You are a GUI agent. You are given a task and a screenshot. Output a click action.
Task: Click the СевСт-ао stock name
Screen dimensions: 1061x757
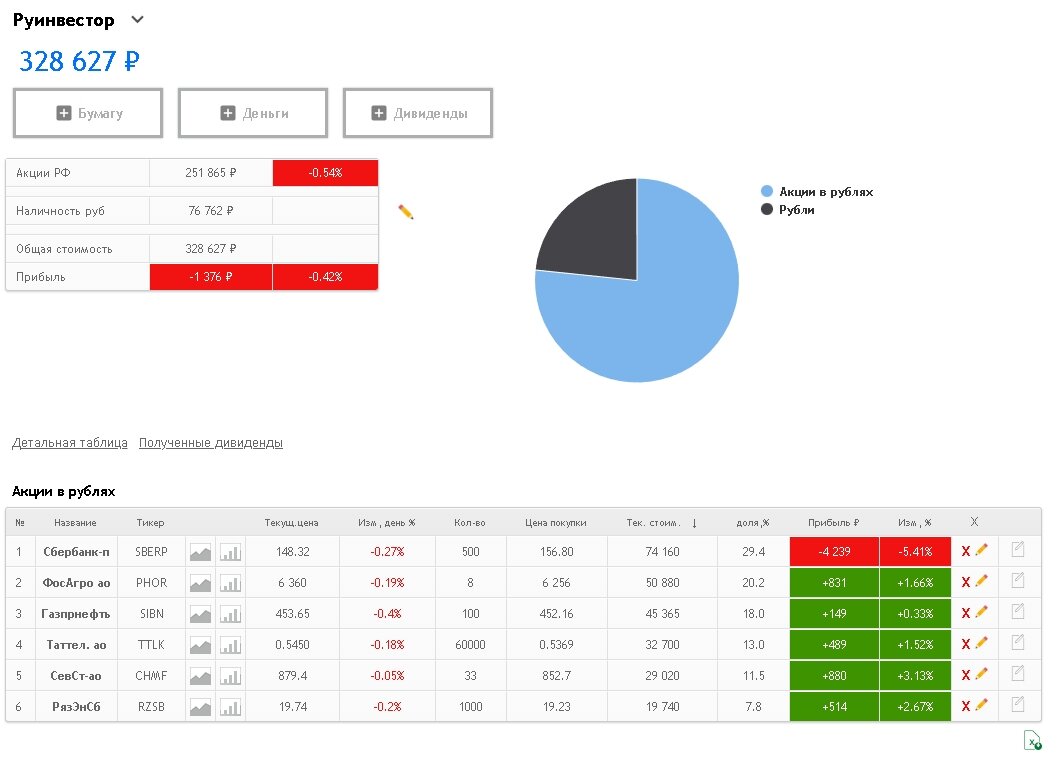click(x=76, y=676)
